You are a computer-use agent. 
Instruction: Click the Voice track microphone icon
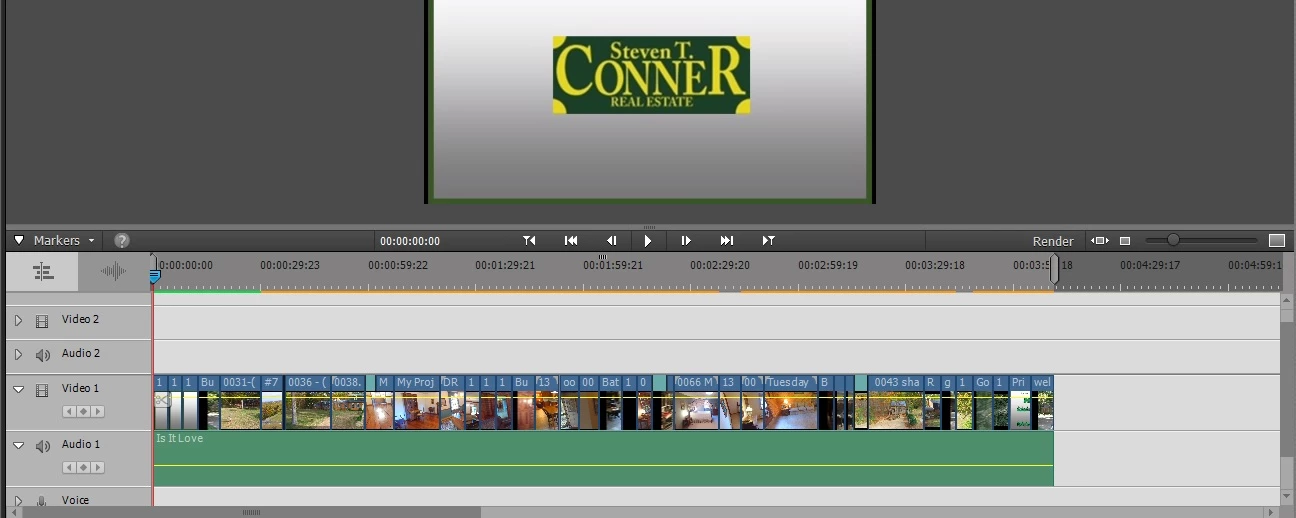[42, 502]
